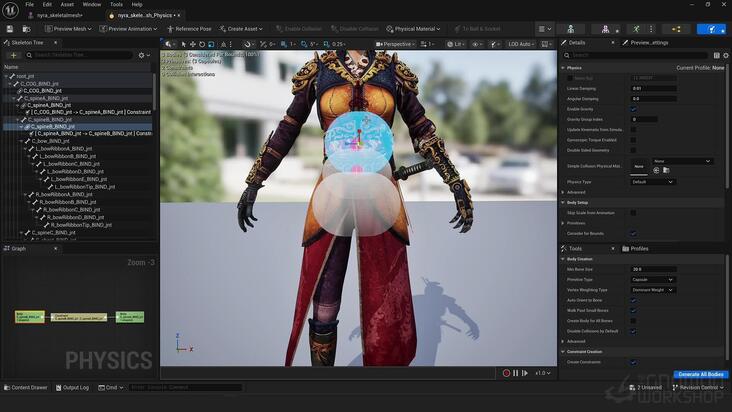732x412 pixels.
Task: Open the Physical Material dropdown
Action: coord(413,29)
